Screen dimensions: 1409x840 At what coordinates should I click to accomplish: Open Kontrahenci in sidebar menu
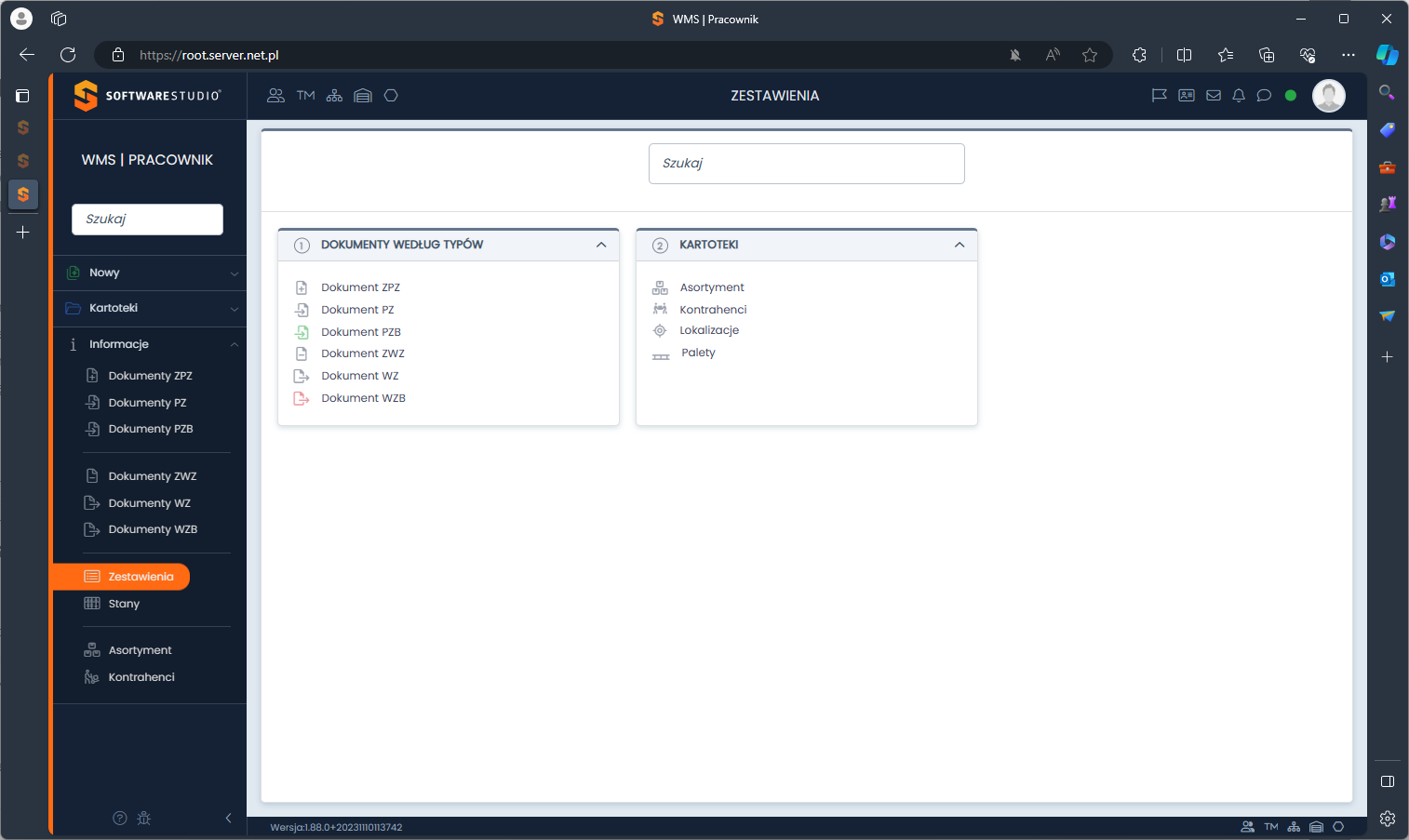(141, 677)
